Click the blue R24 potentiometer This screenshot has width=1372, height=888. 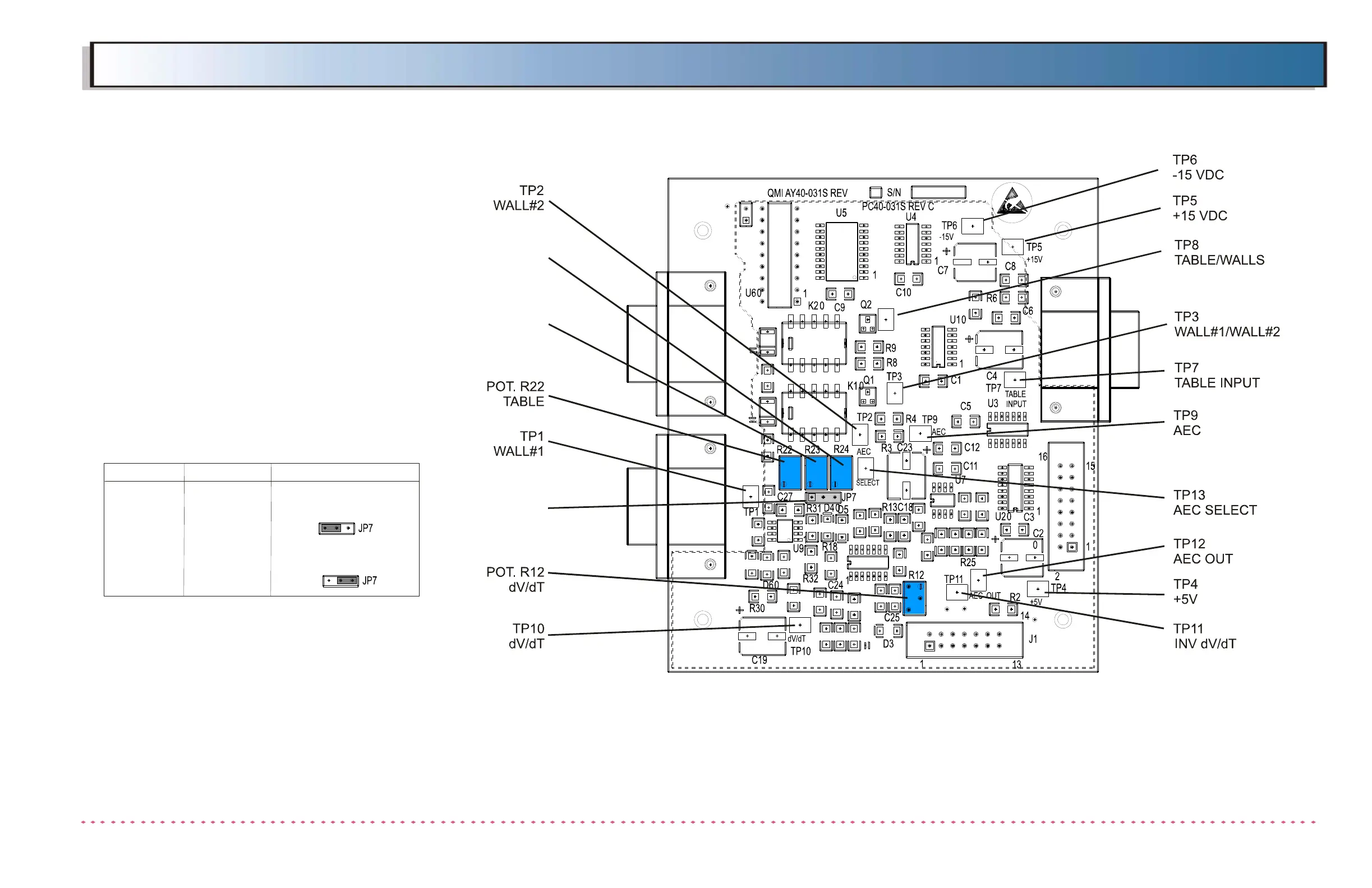coord(841,473)
